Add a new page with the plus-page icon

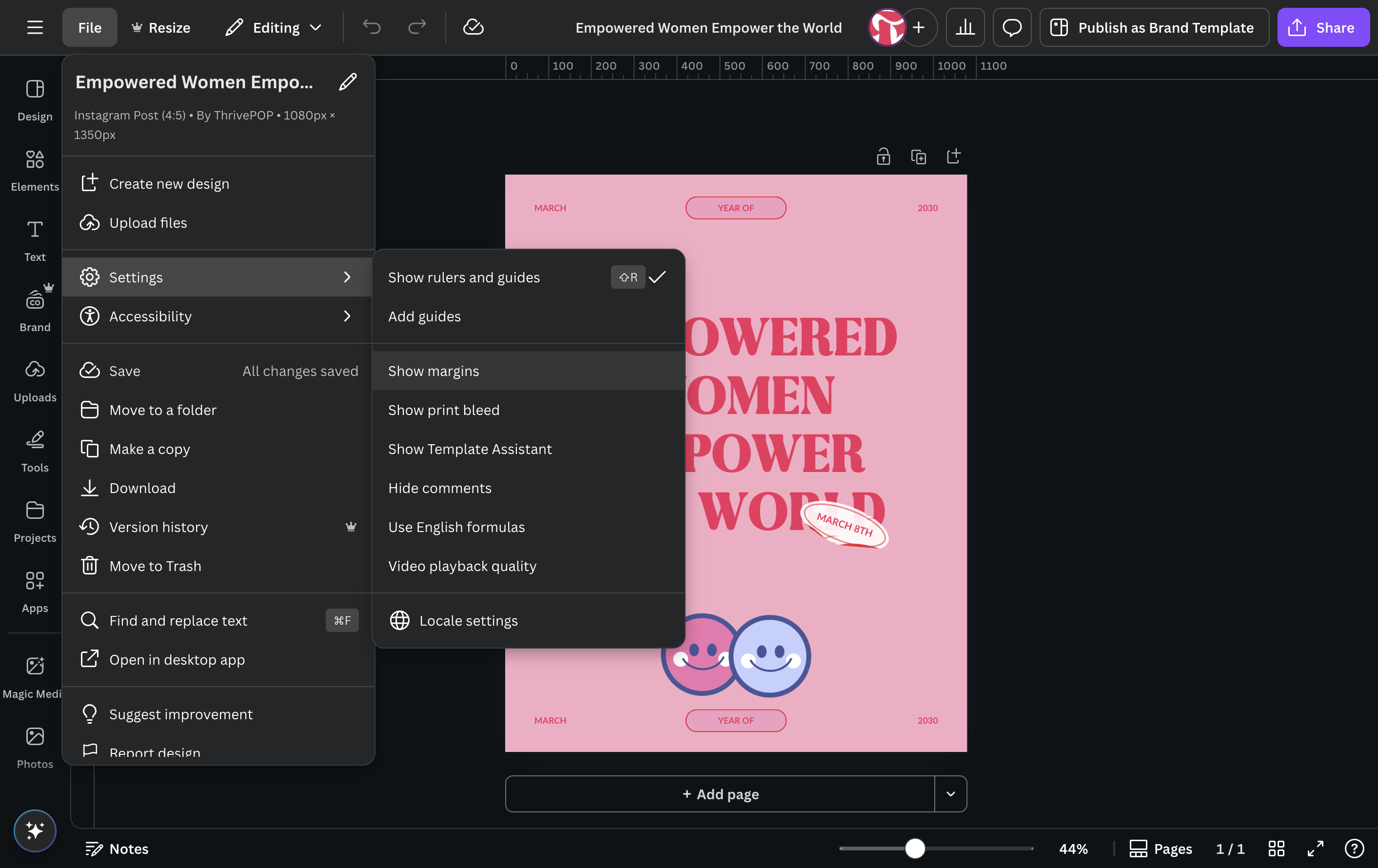click(x=953, y=156)
